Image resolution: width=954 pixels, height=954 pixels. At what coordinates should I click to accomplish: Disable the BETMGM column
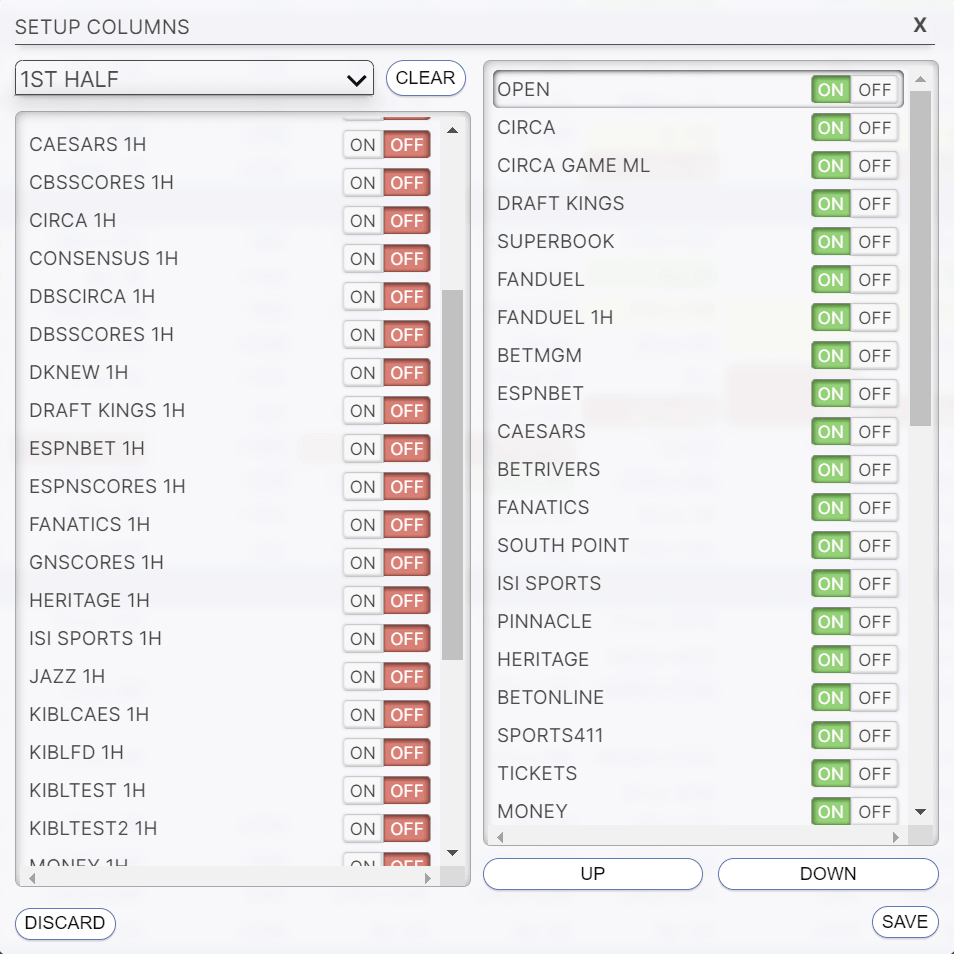[874, 356]
